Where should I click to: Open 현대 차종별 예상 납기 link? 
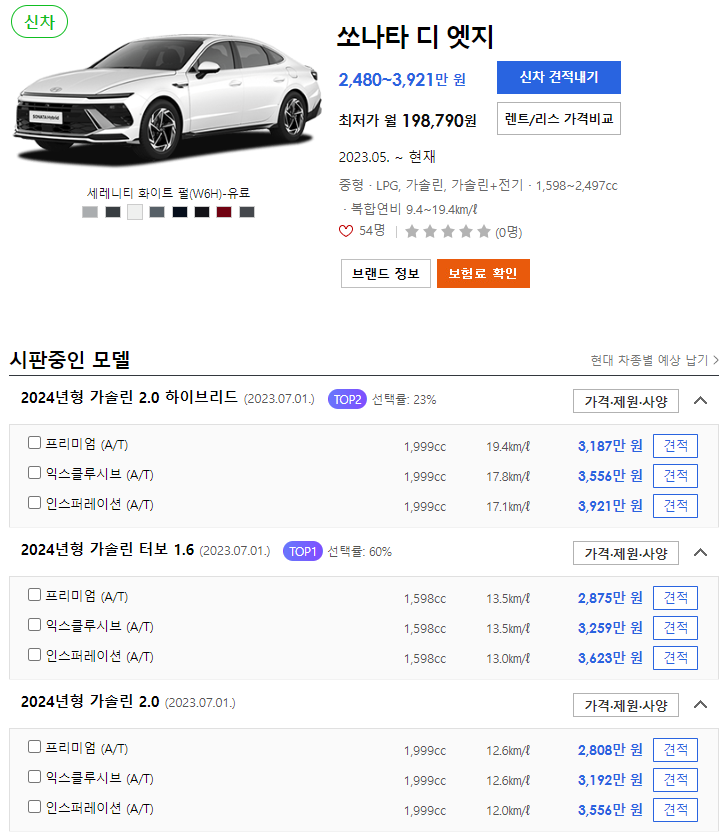tap(654, 360)
